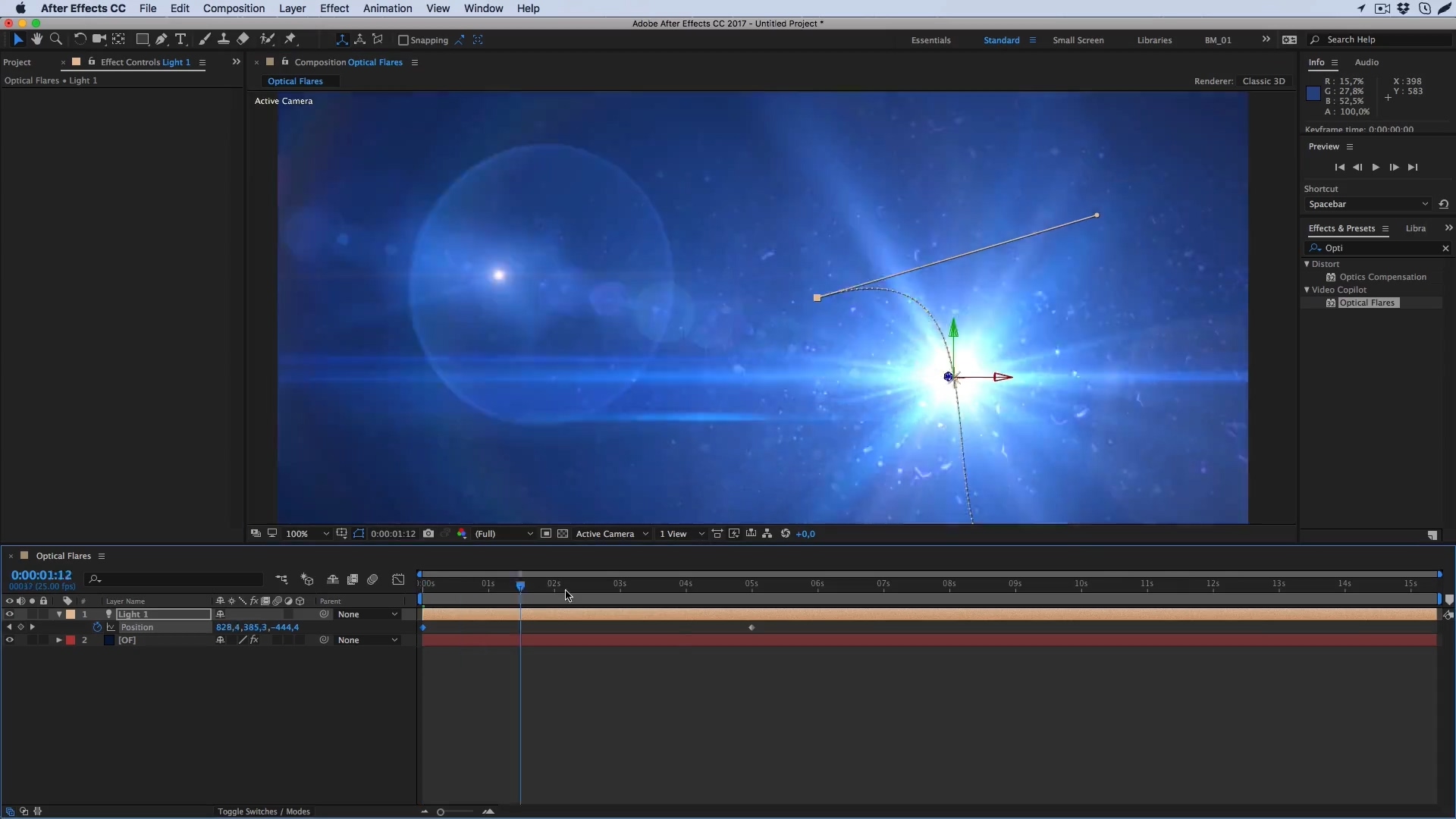Viewport: 1456px width, 819px height.
Task: Open the 1 View layout dropdown
Action: click(x=681, y=534)
